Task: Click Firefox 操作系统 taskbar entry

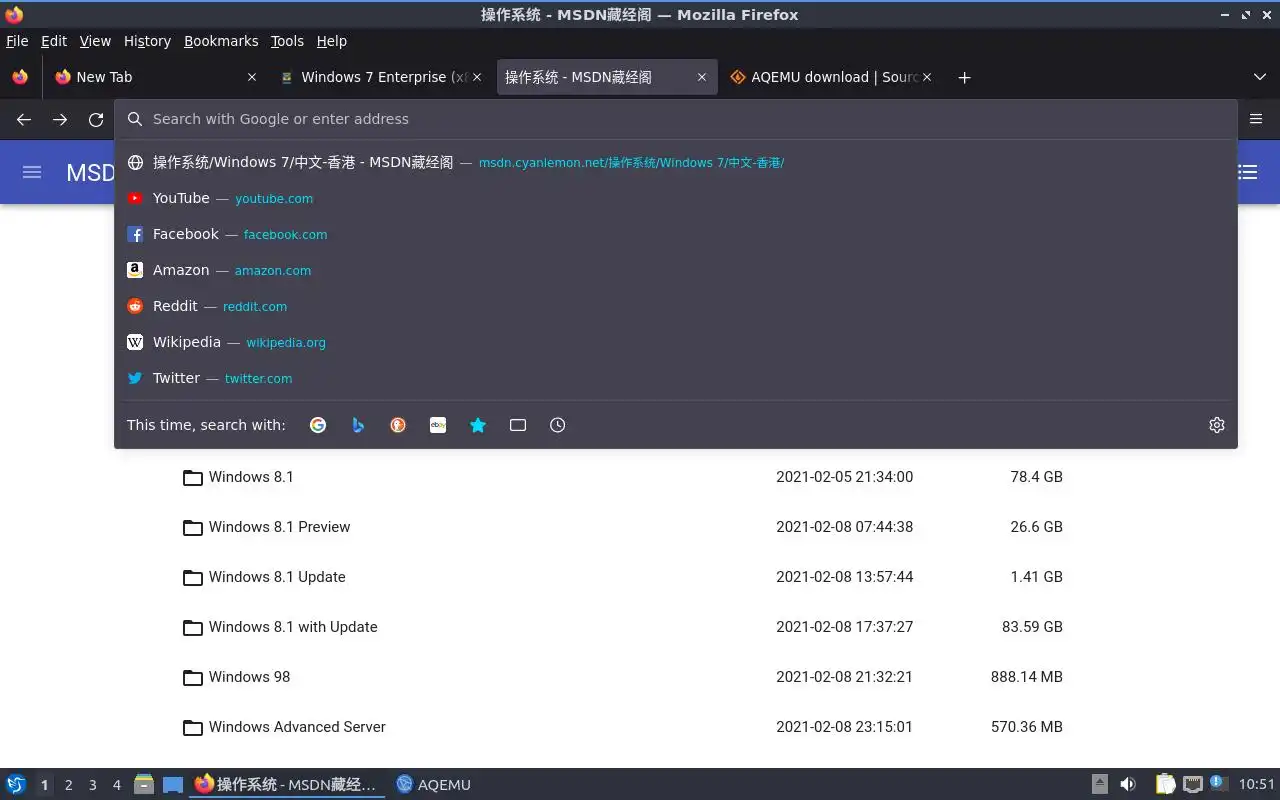Action: point(286,785)
